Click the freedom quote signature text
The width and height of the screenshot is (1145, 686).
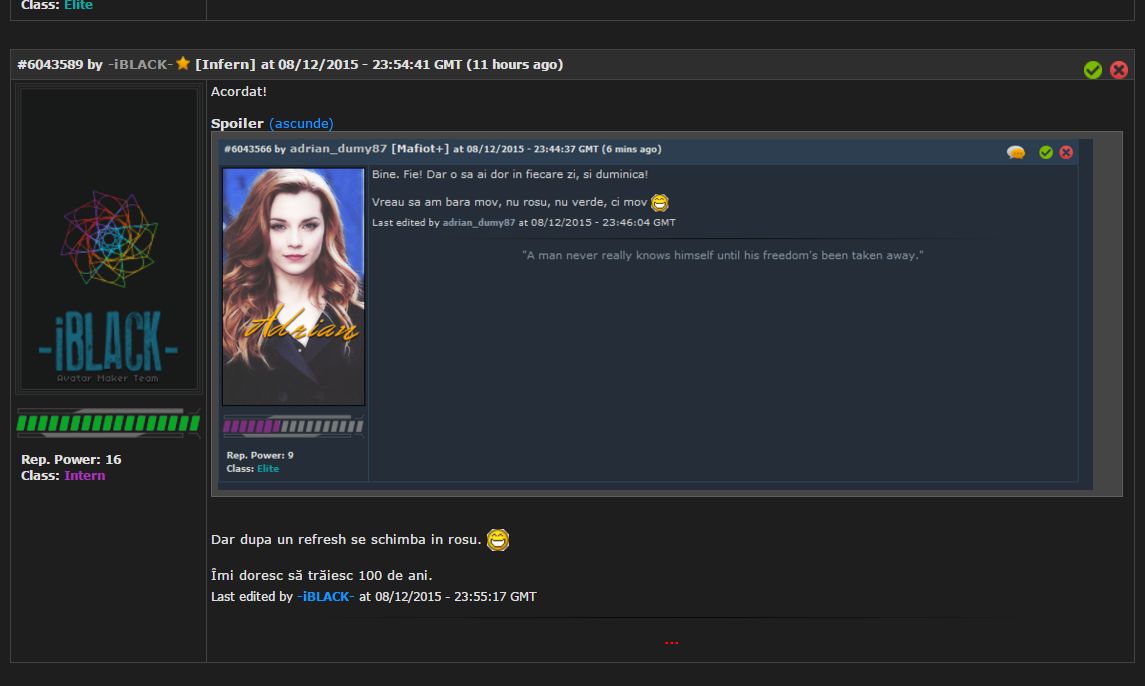(x=723, y=256)
